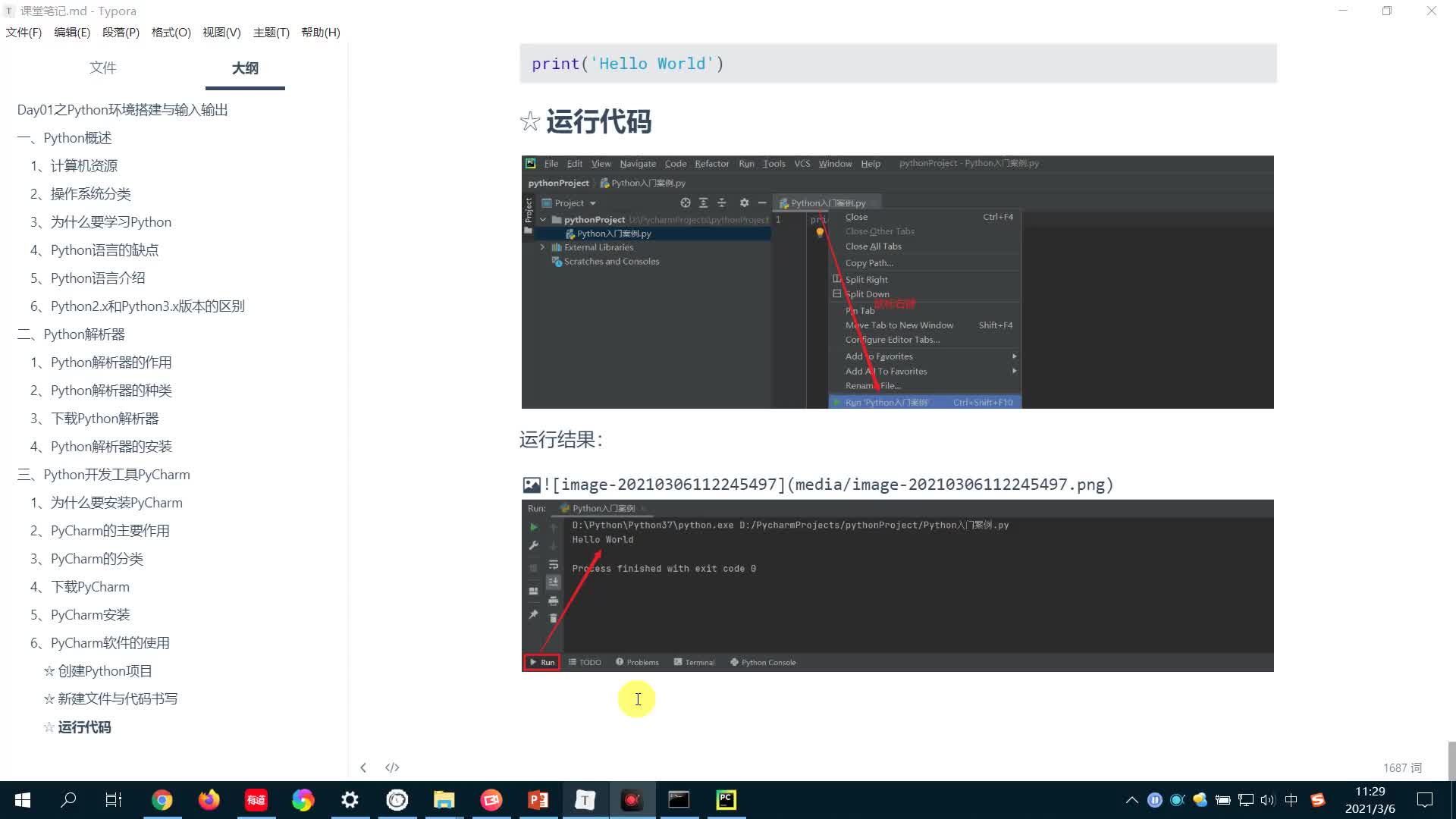Image resolution: width=1456 pixels, height=819 pixels.
Task: Switch to the 文件 sidebar tab
Action: (102, 67)
